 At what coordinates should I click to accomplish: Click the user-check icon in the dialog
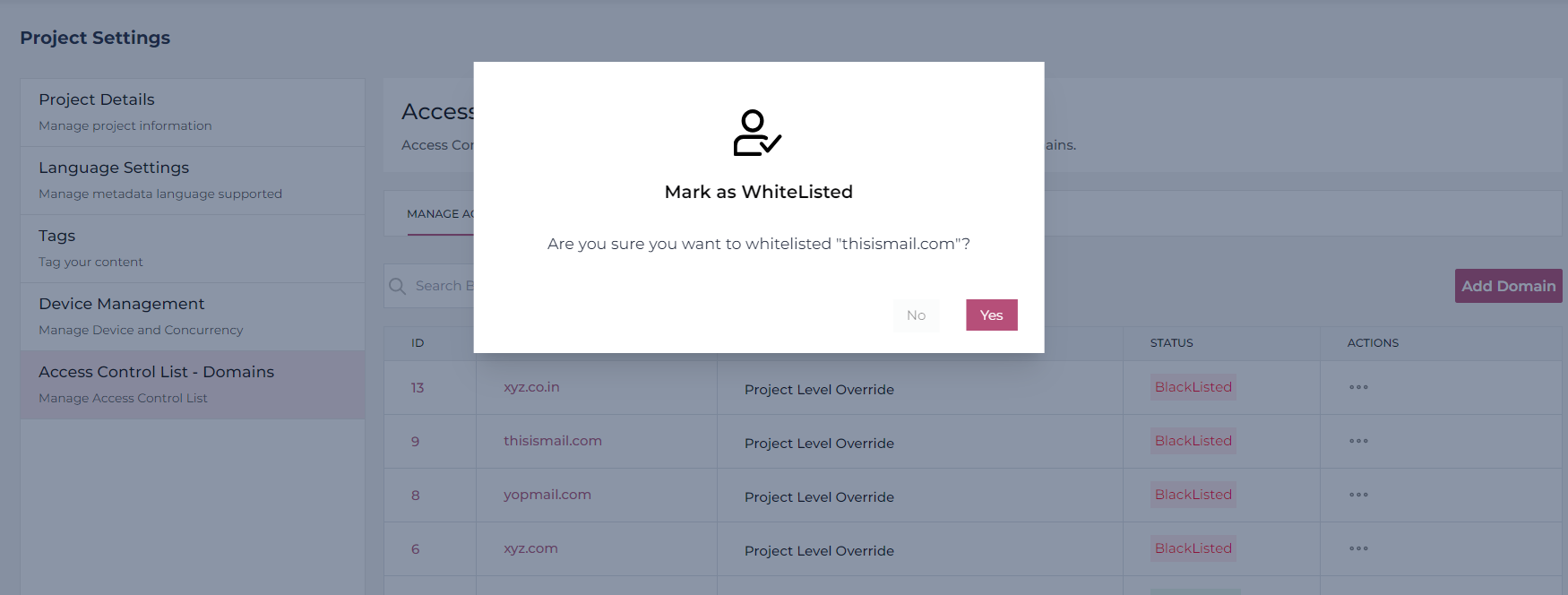(757, 133)
